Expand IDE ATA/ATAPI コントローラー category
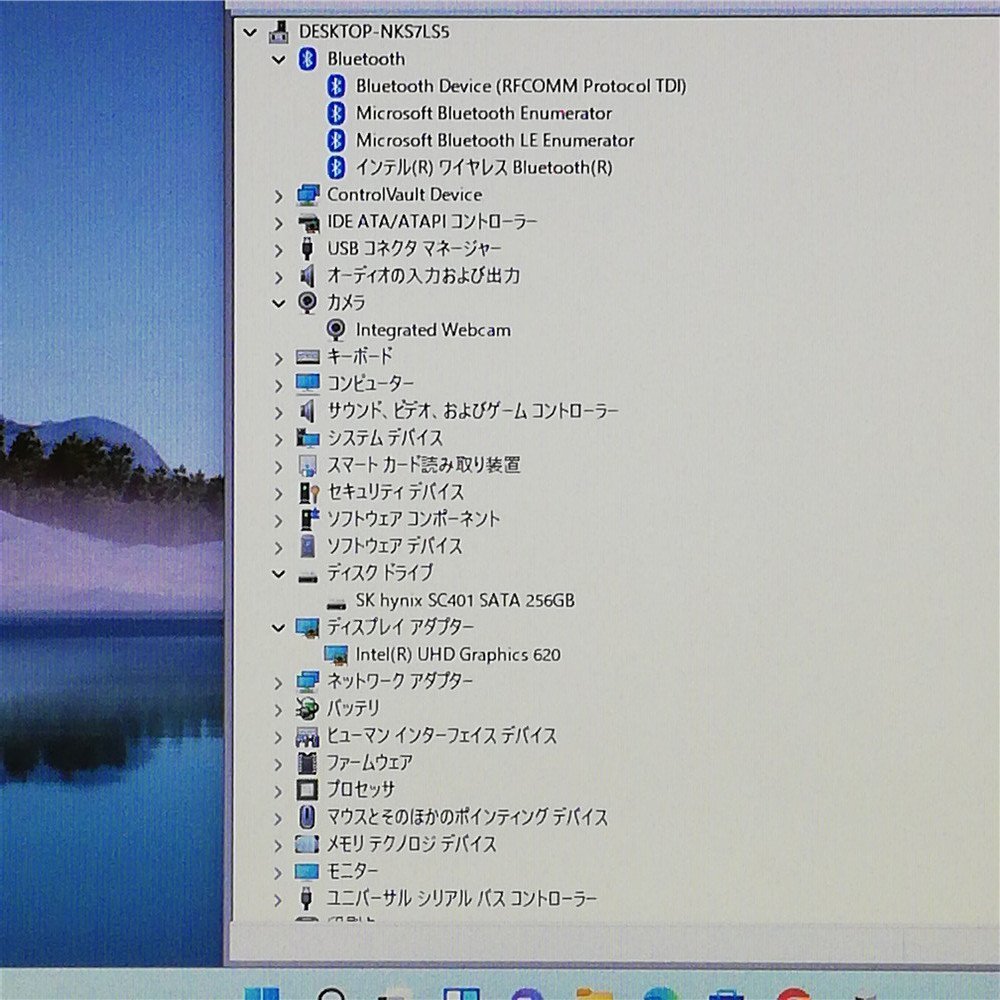 tap(278, 223)
